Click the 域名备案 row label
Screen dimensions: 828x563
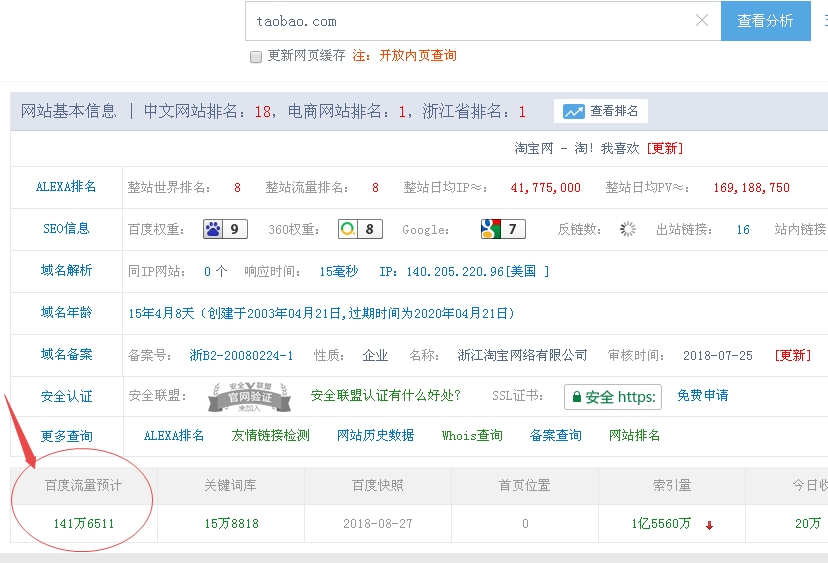(67, 354)
